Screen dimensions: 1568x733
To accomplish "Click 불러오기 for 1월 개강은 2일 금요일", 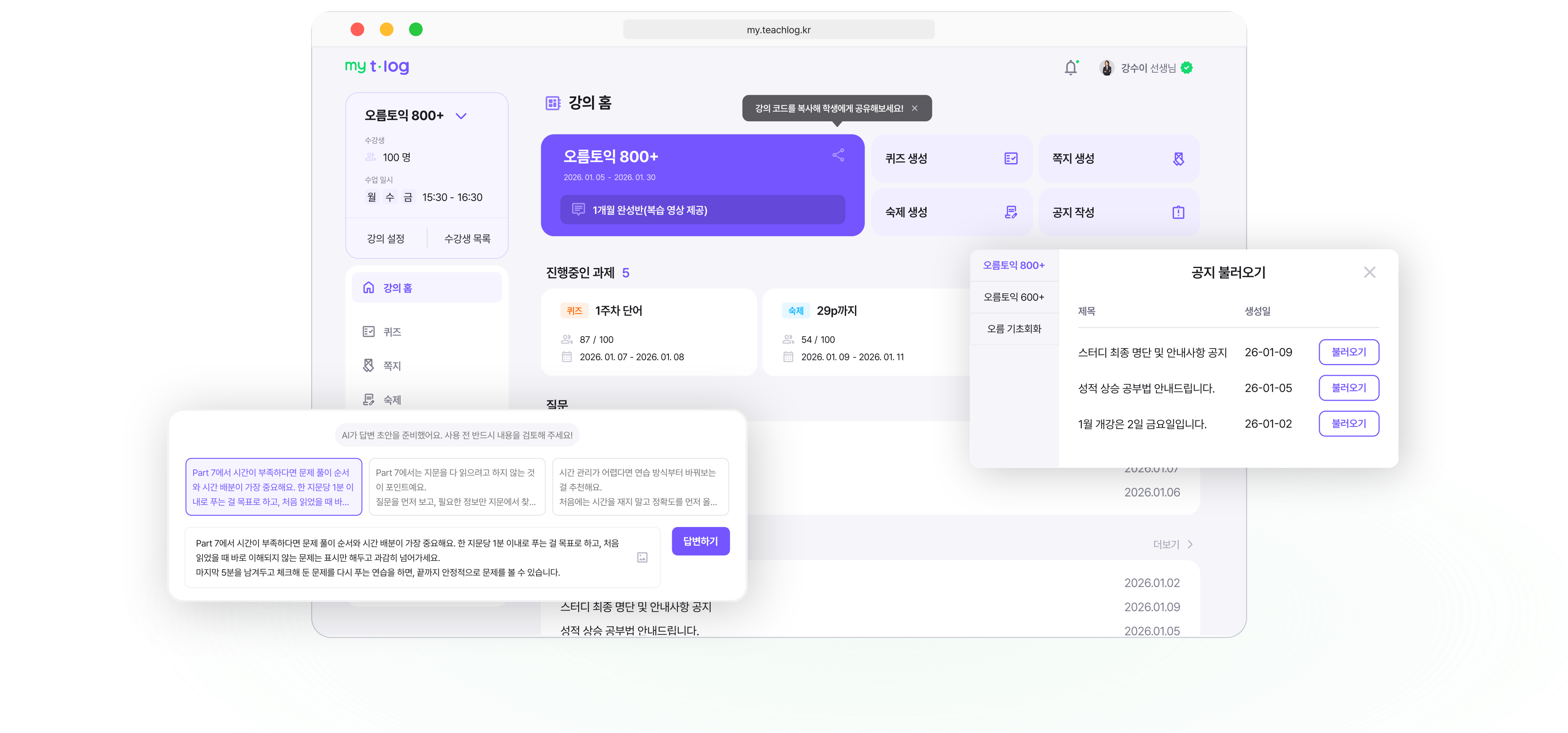I will coord(1348,423).
